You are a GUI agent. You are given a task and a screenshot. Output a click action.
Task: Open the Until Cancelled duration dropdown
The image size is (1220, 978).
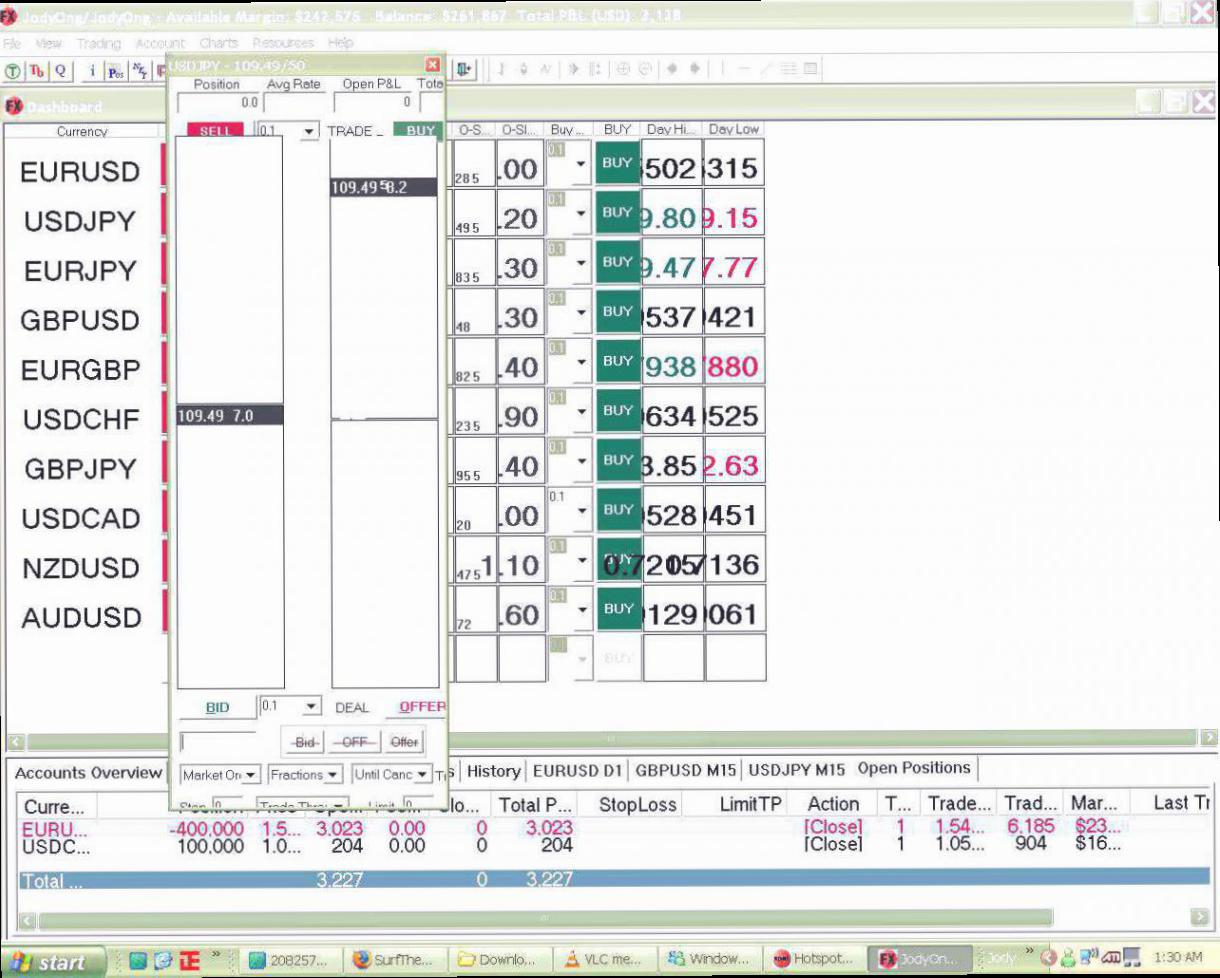[x=392, y=775]
